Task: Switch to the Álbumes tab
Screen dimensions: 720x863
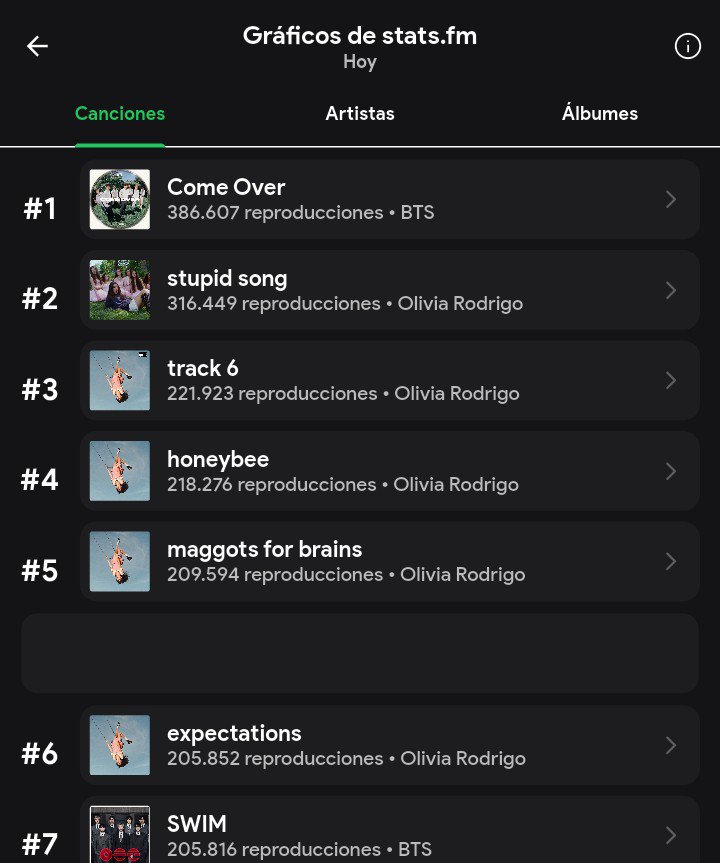Action: coord(599,113)
